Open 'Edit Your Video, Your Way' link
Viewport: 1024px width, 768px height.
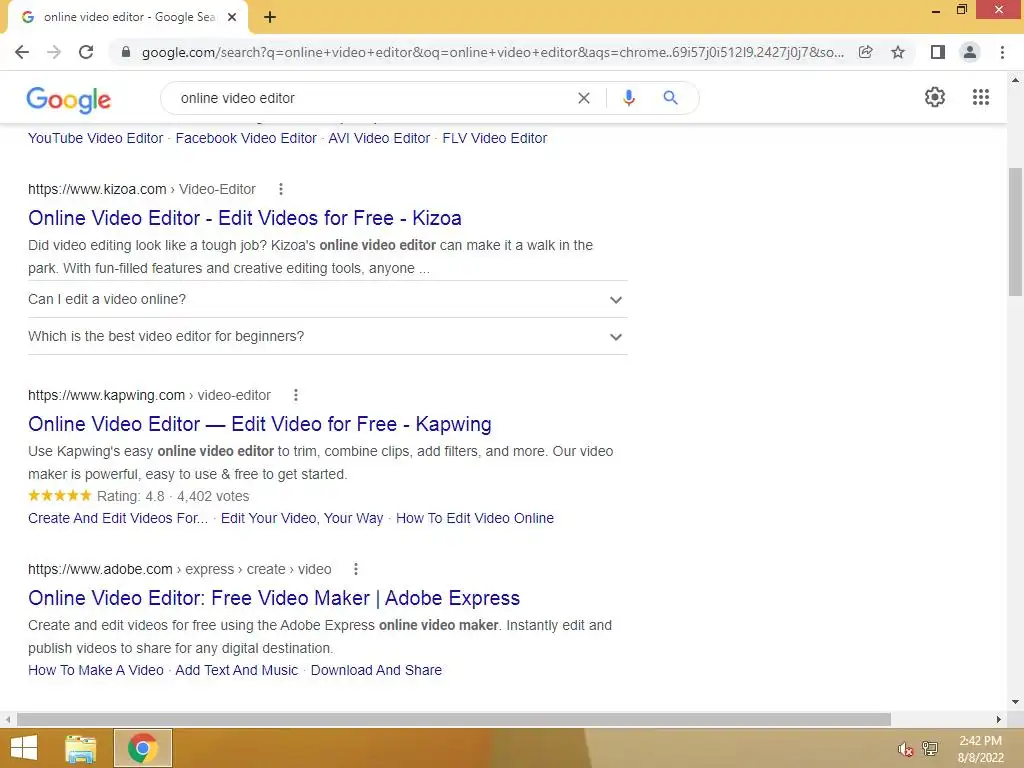point(302,519)
